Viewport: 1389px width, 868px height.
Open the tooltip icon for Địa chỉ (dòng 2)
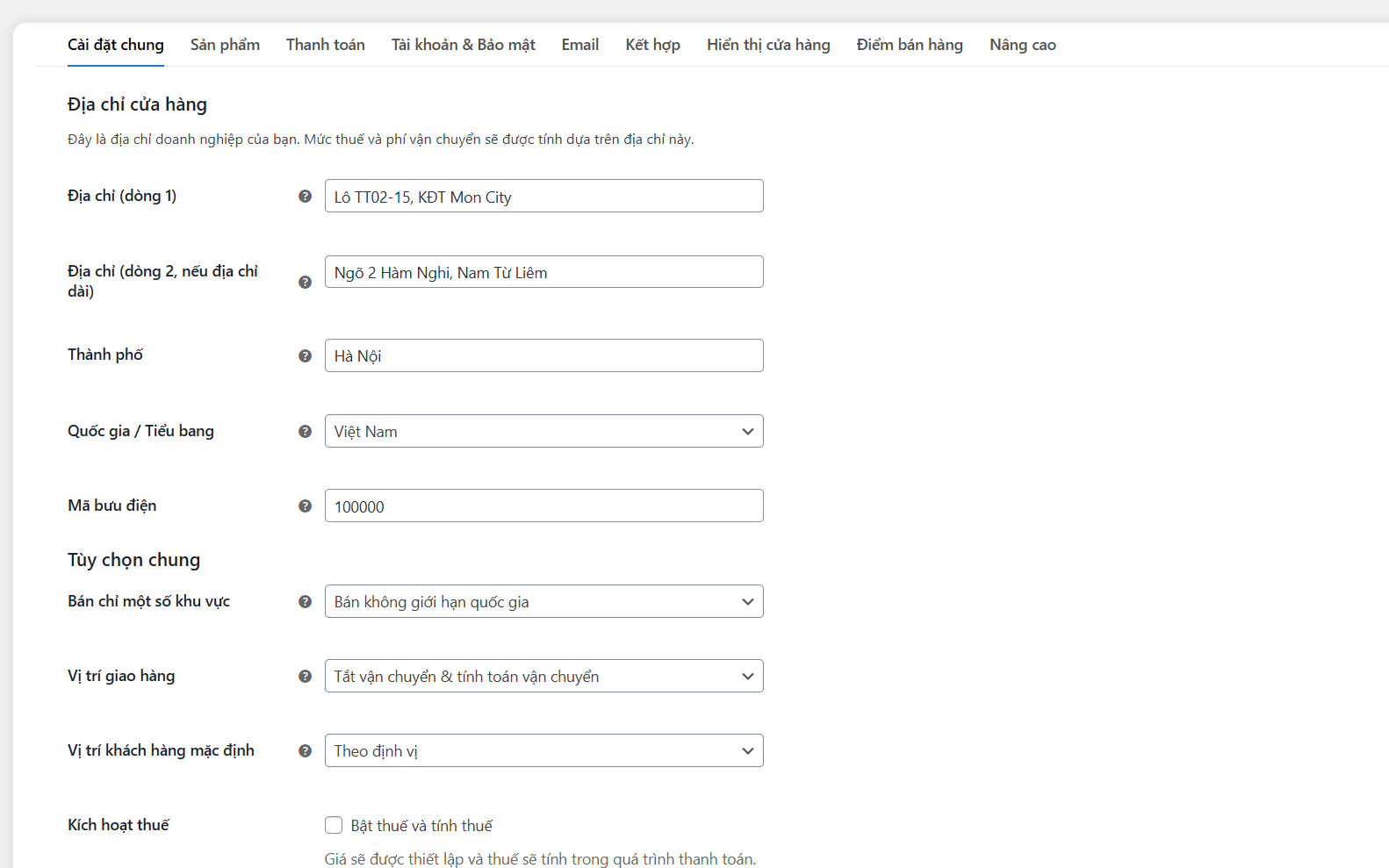pos(305,283)
